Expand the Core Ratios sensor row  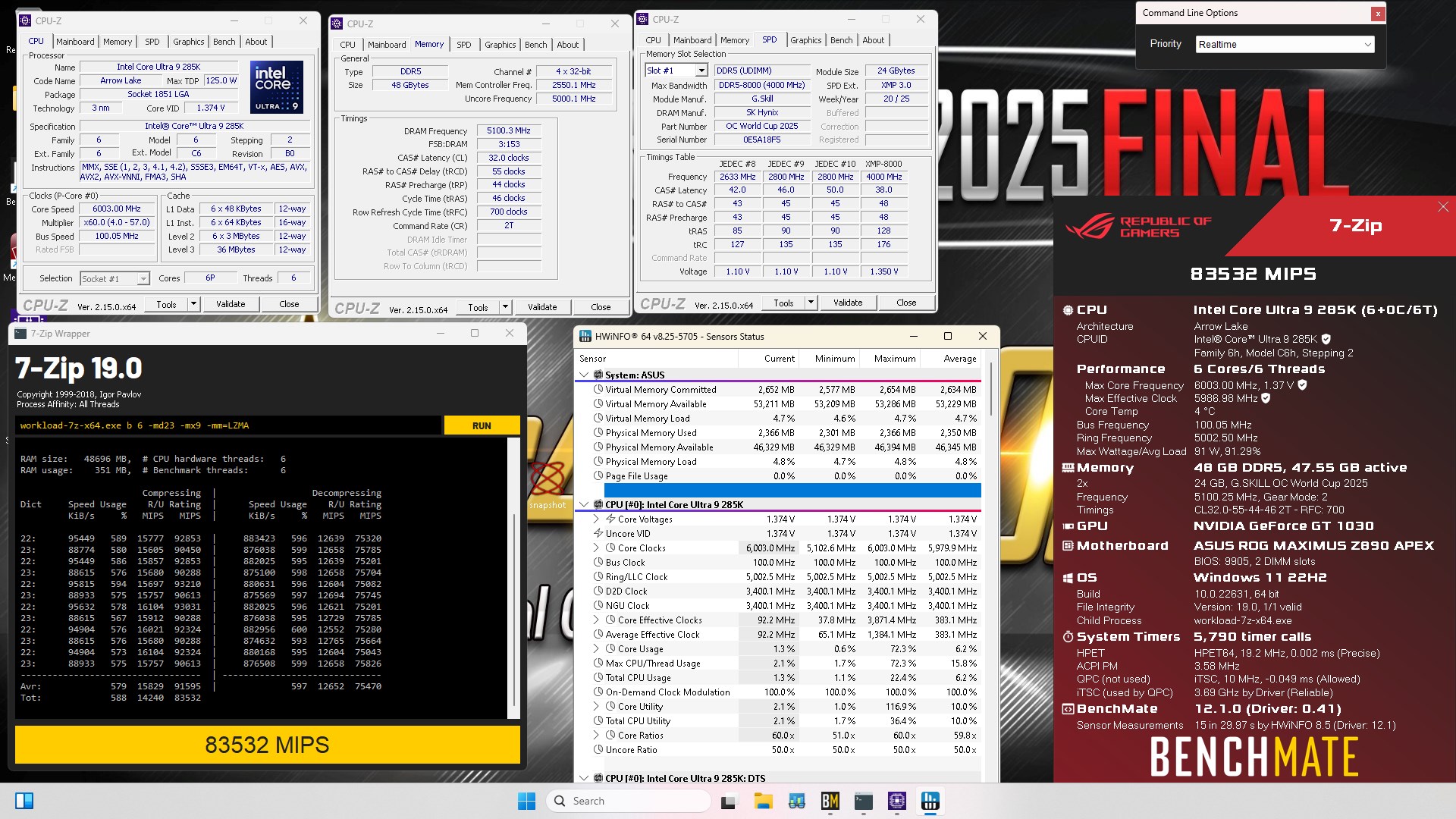pyautogui.click(x=596, y=736)
